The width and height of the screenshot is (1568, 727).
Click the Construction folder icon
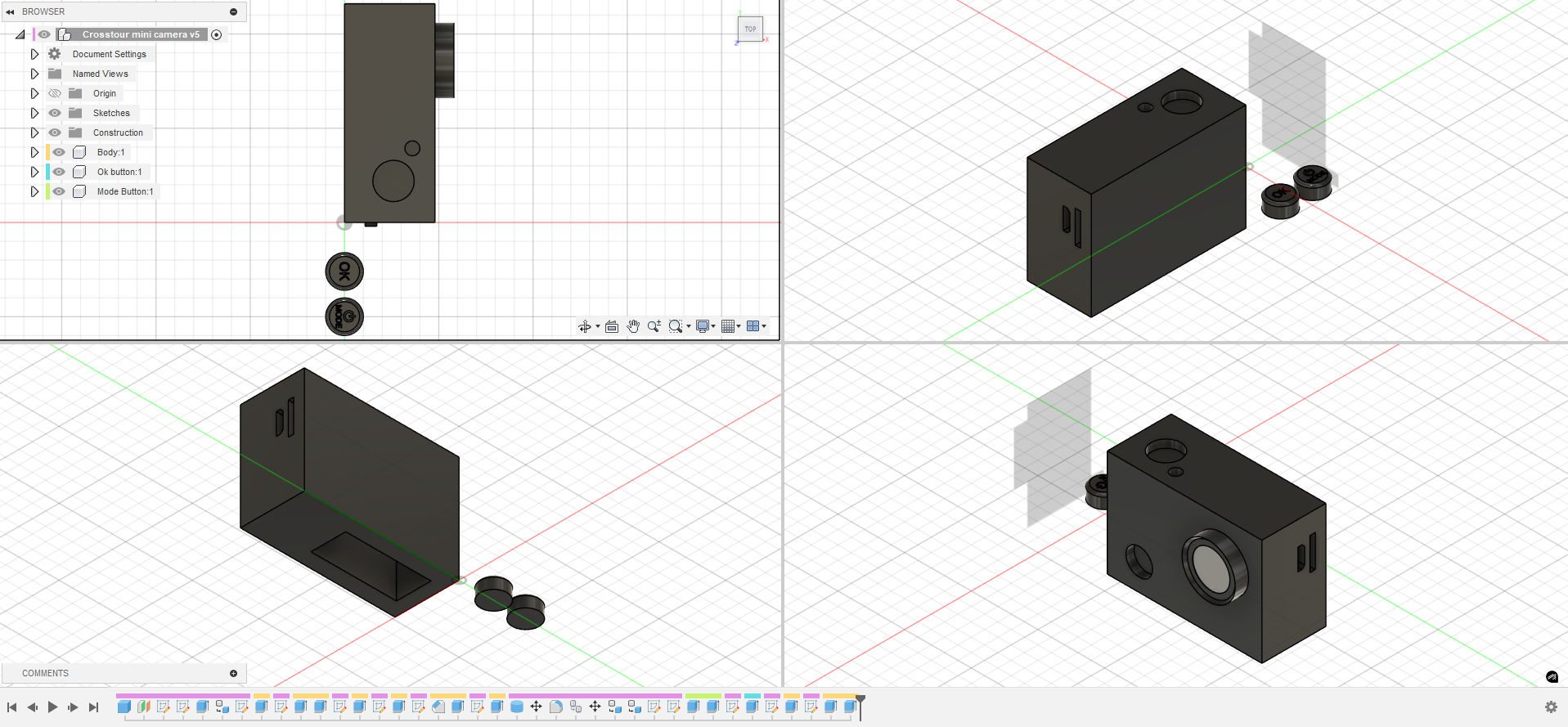pos(75,132)
